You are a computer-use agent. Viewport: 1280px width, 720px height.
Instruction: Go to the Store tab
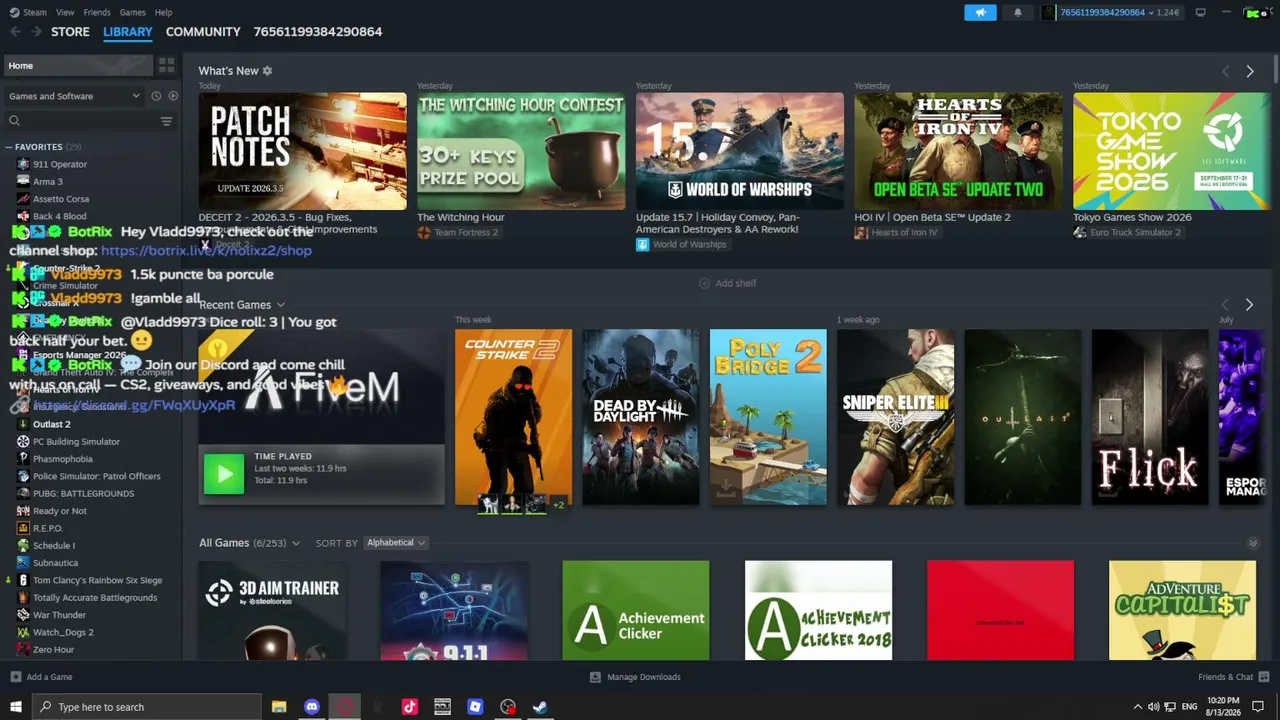tap(70, 32)
